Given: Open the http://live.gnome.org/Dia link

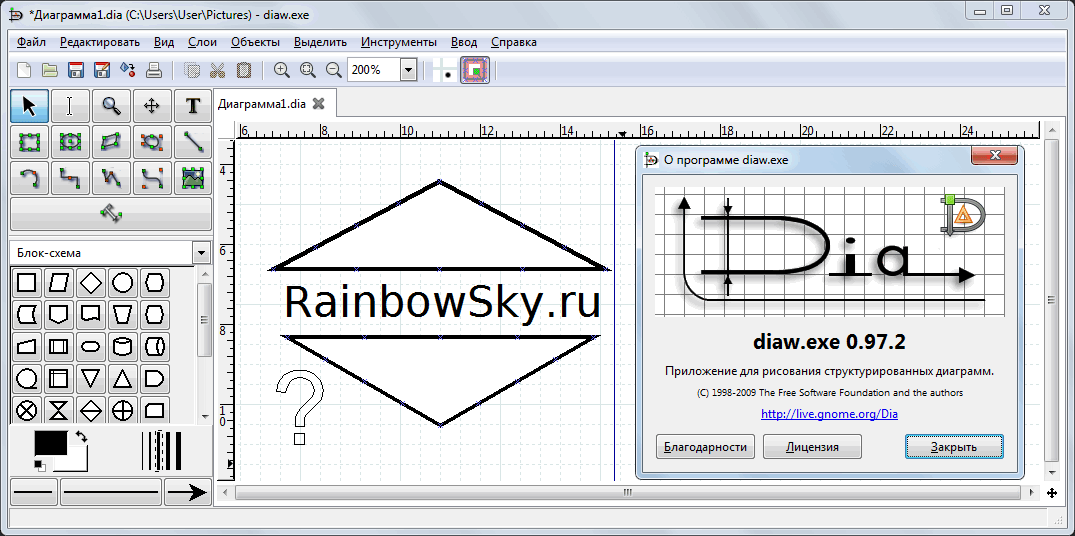Looking at the screenshot, I should 830,414.
